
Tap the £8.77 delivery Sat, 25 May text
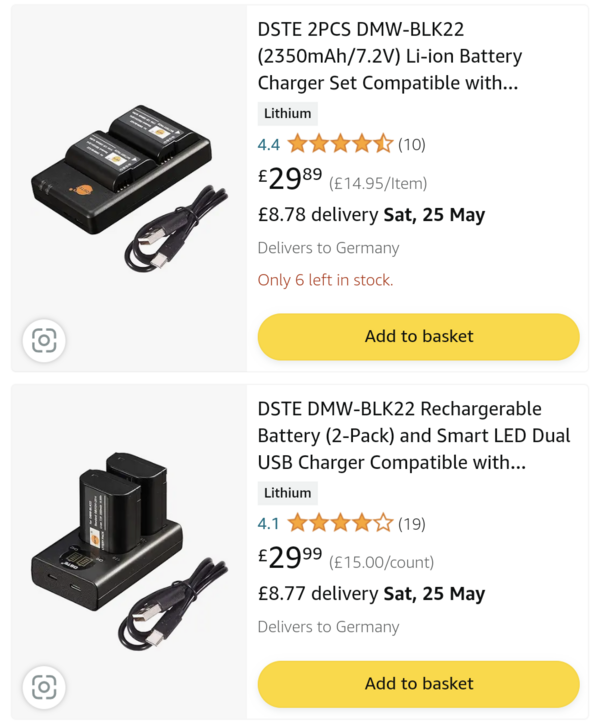point(371,594)
